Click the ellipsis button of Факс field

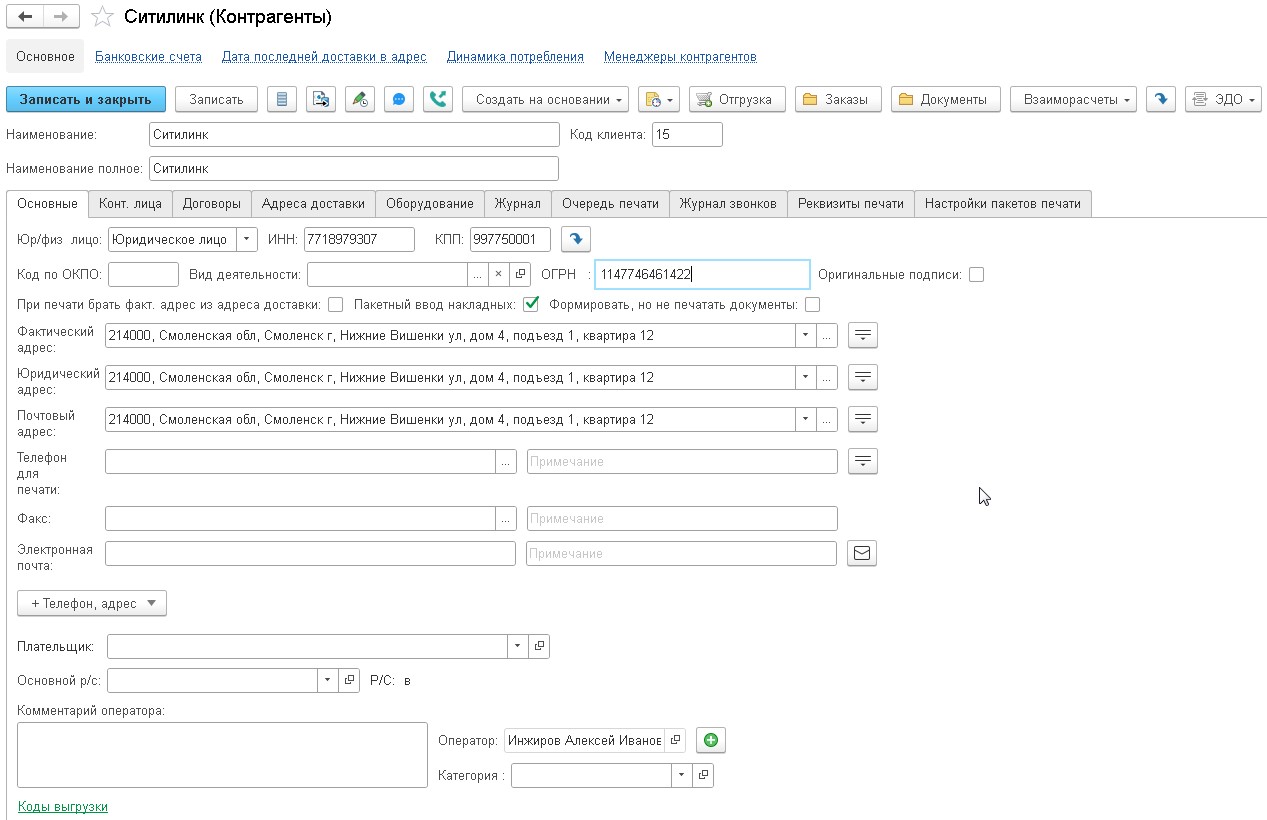[506, 518]
